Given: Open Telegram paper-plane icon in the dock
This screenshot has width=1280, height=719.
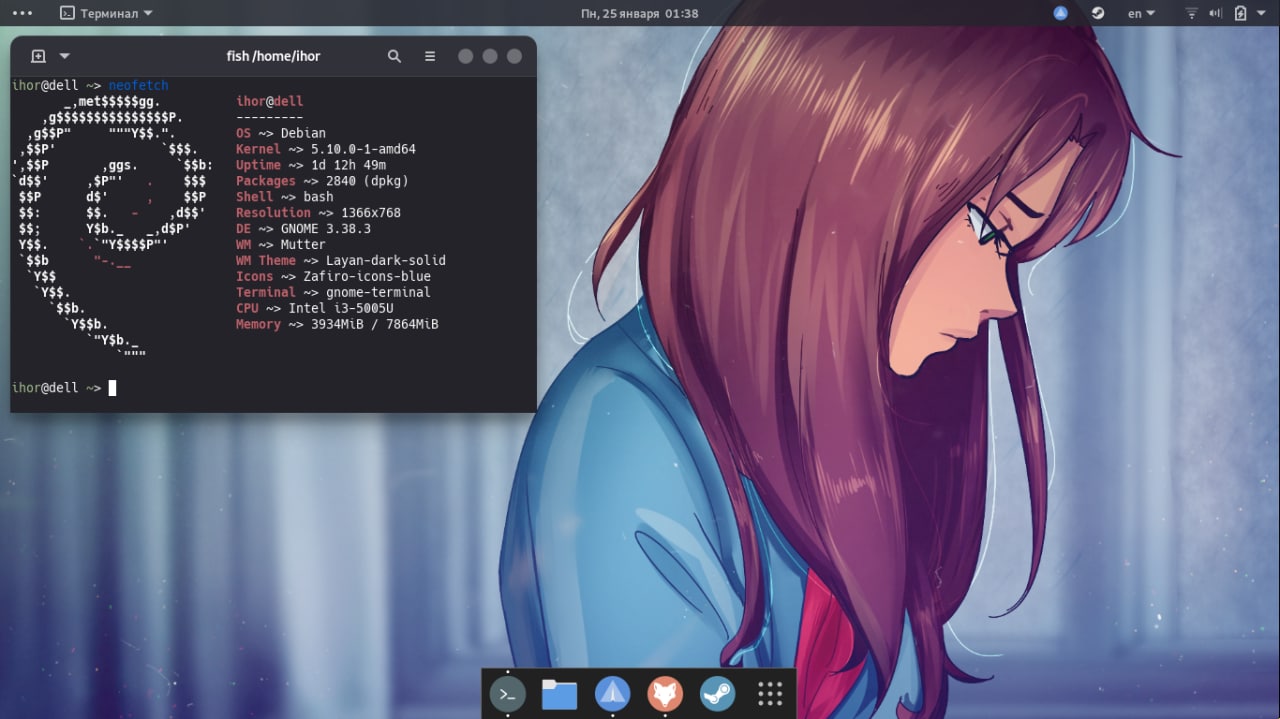Looking at the screenshot, I should tap(612, 694).
